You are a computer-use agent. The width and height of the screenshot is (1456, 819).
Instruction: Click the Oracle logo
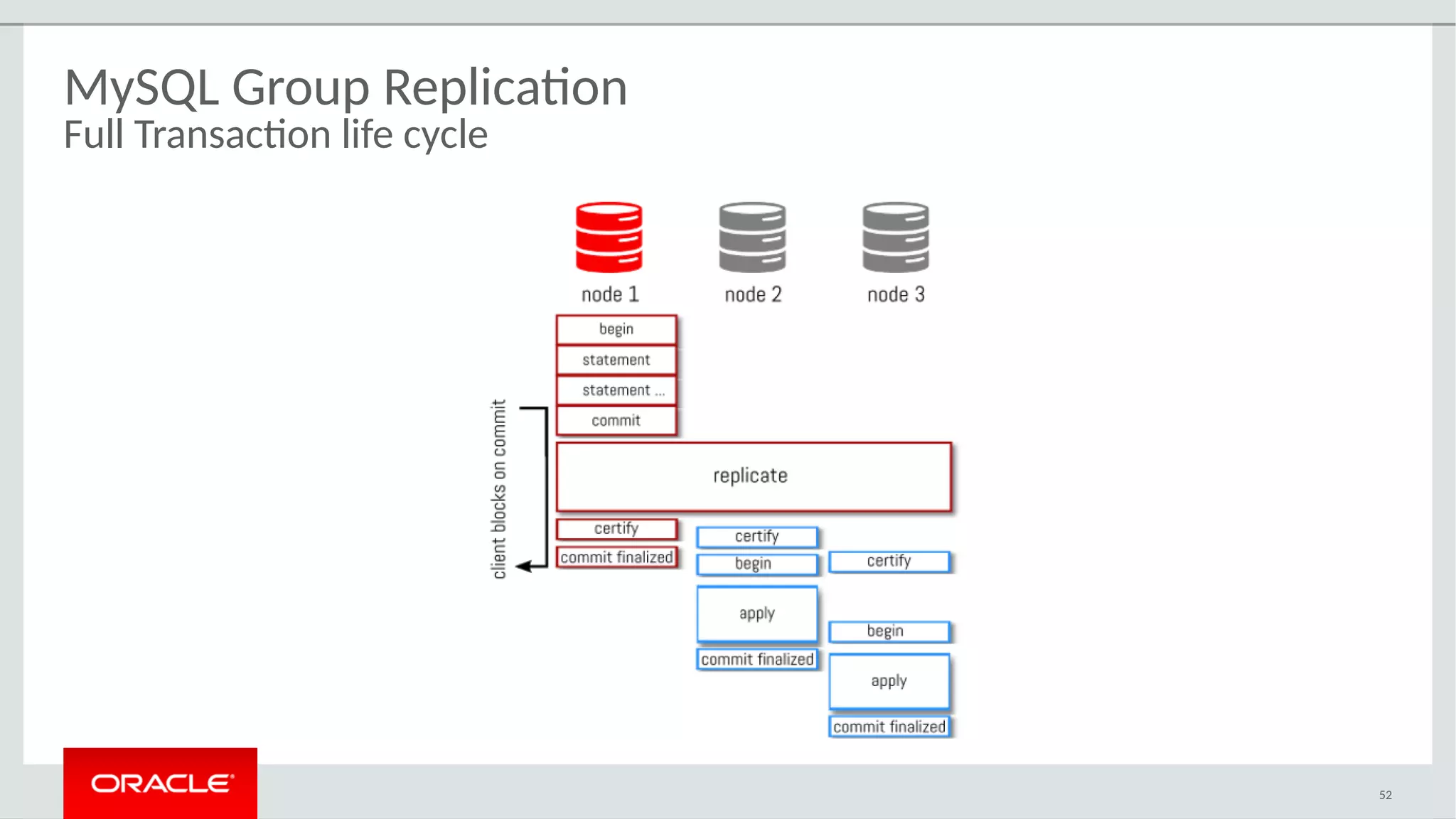[x=161, y=783]
